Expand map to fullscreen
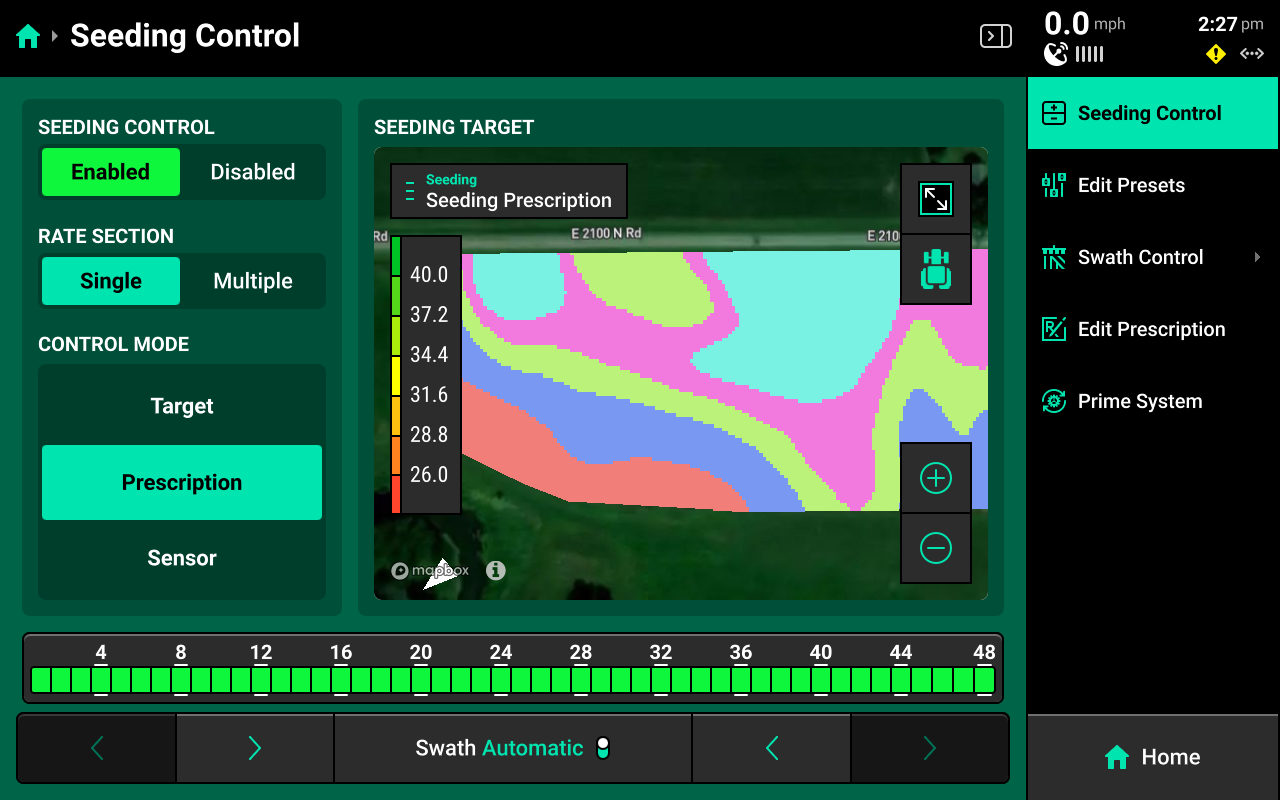The width and height of the screenshot is (1280, 800). pyautogui.click(x=935, y=199)
